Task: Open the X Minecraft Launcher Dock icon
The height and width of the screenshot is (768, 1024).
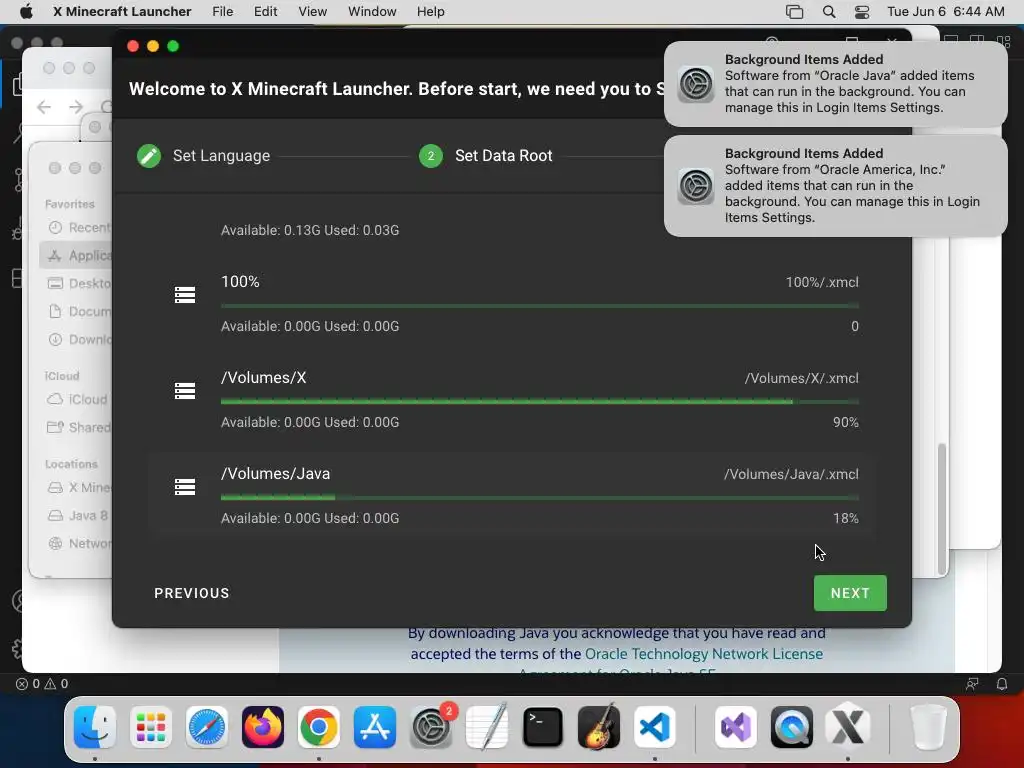Action: 848,727
